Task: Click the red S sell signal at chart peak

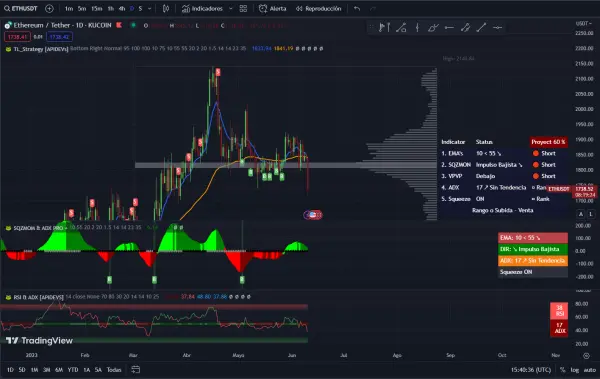Action: pyautogui.click(x=218, y=72)
